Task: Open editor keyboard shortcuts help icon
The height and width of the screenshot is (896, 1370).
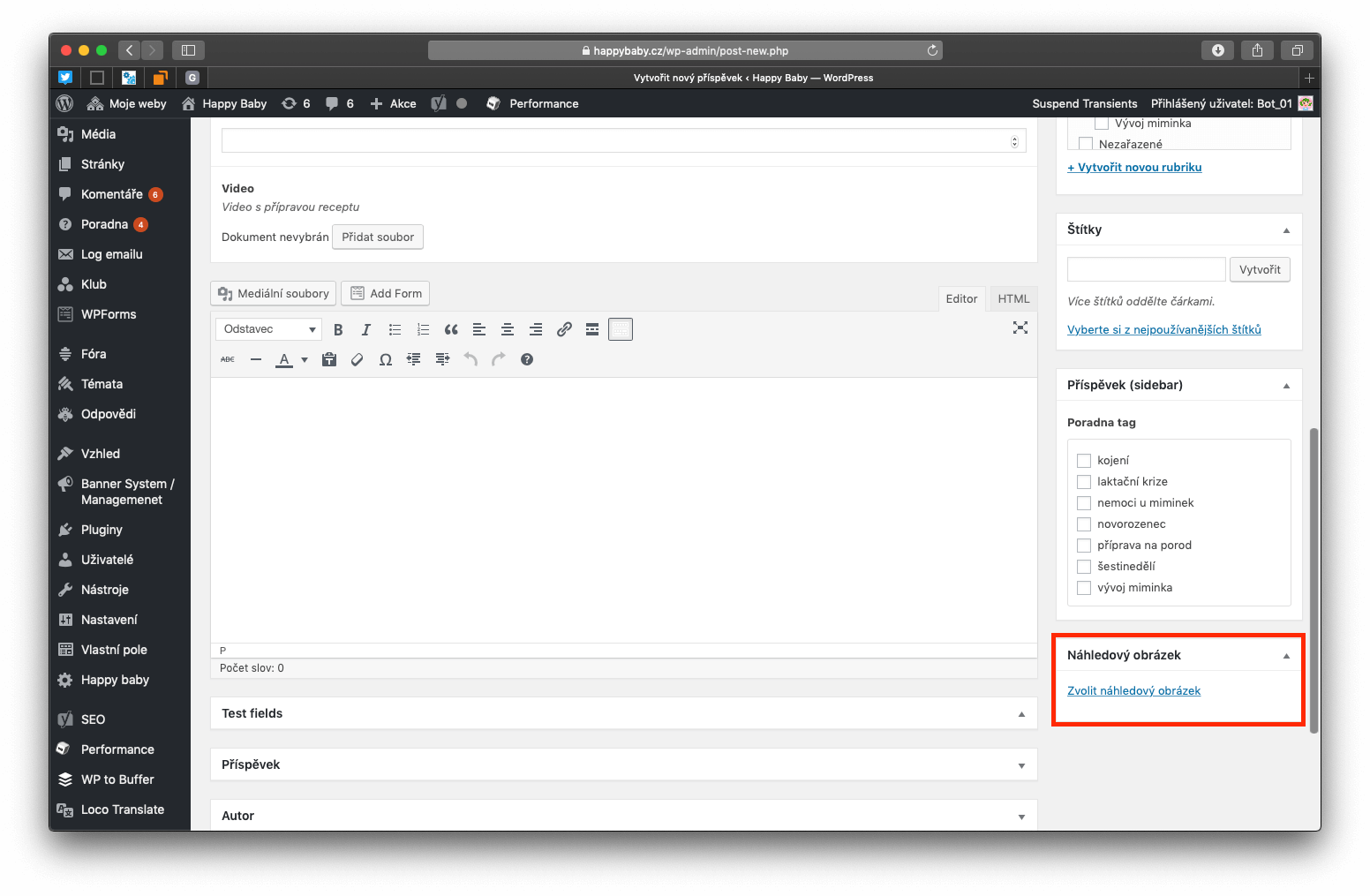Action: 527,359
